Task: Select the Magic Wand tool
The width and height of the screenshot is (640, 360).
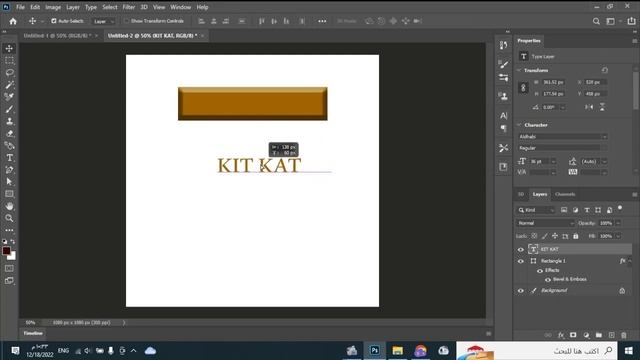Action: (9, 85)
